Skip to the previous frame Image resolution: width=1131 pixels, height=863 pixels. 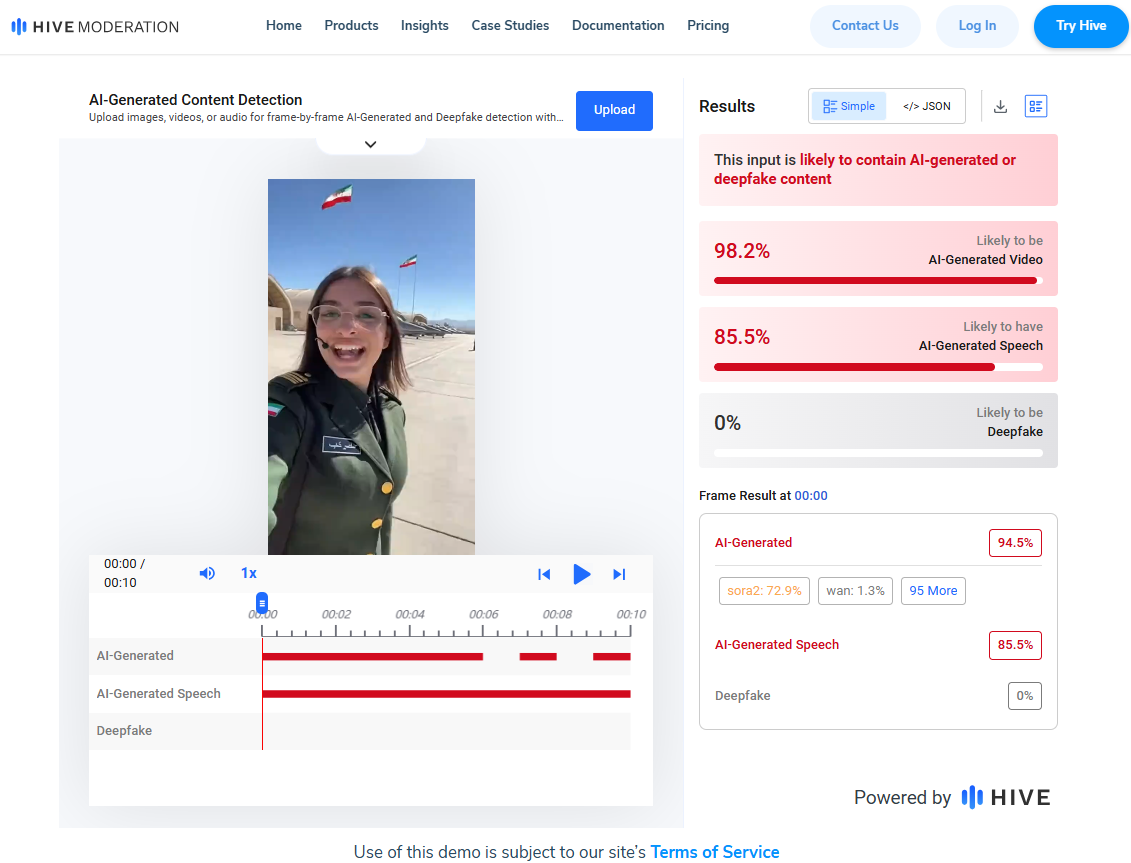coord(544,574)
